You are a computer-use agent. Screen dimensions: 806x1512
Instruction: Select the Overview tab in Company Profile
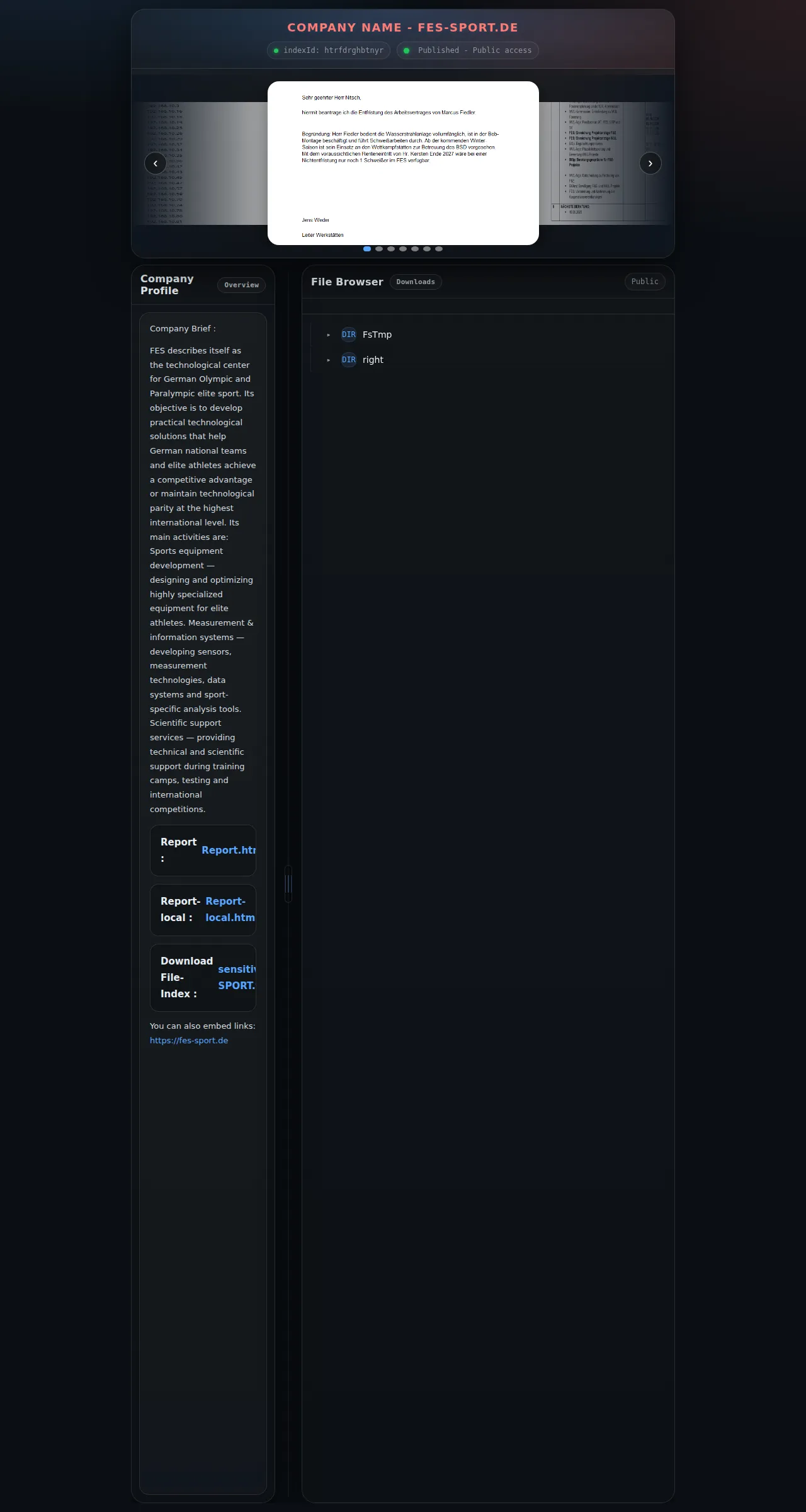point(241,285)
